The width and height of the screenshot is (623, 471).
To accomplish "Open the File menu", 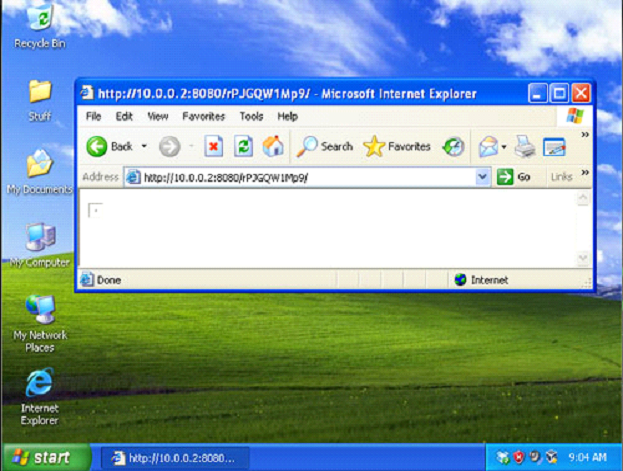I will tap(93, 117).
